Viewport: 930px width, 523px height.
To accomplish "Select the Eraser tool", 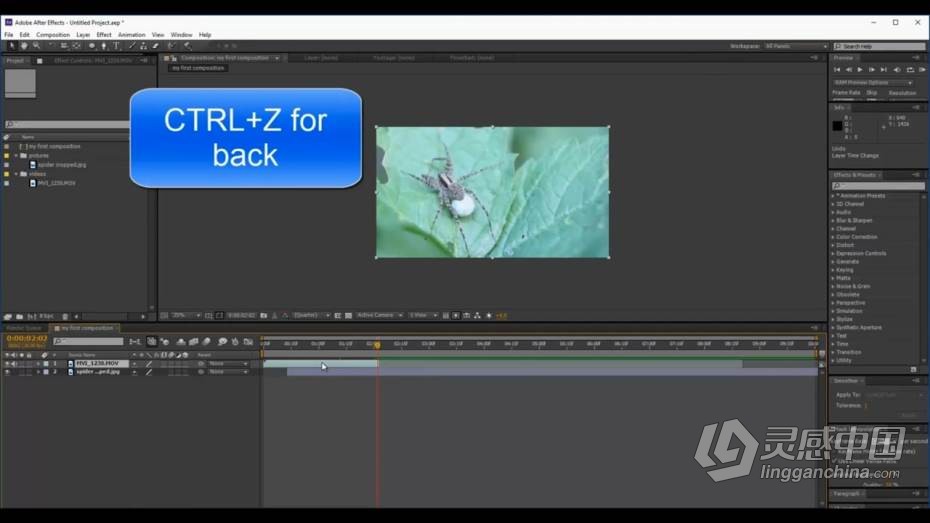I will click(x=156, y=46).
